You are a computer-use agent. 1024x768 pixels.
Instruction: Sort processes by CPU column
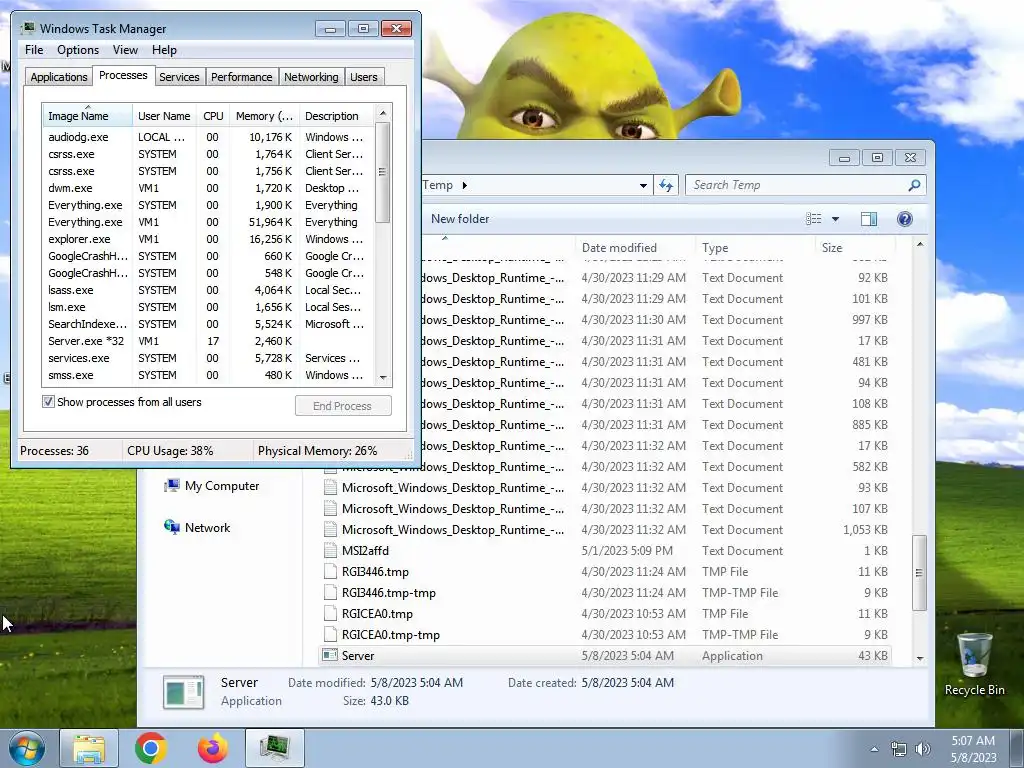213,116
